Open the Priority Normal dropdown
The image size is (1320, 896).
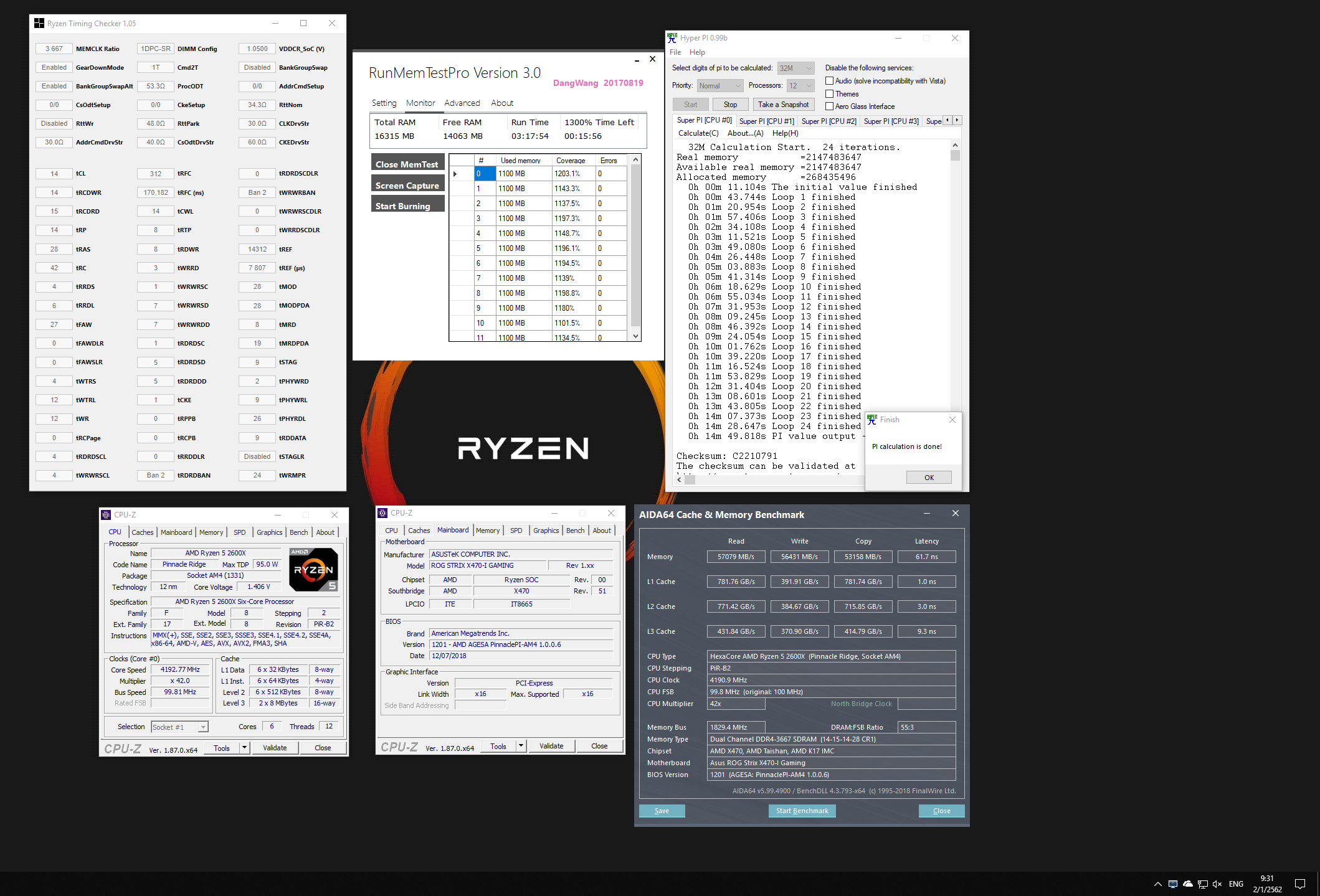[720, 86]
